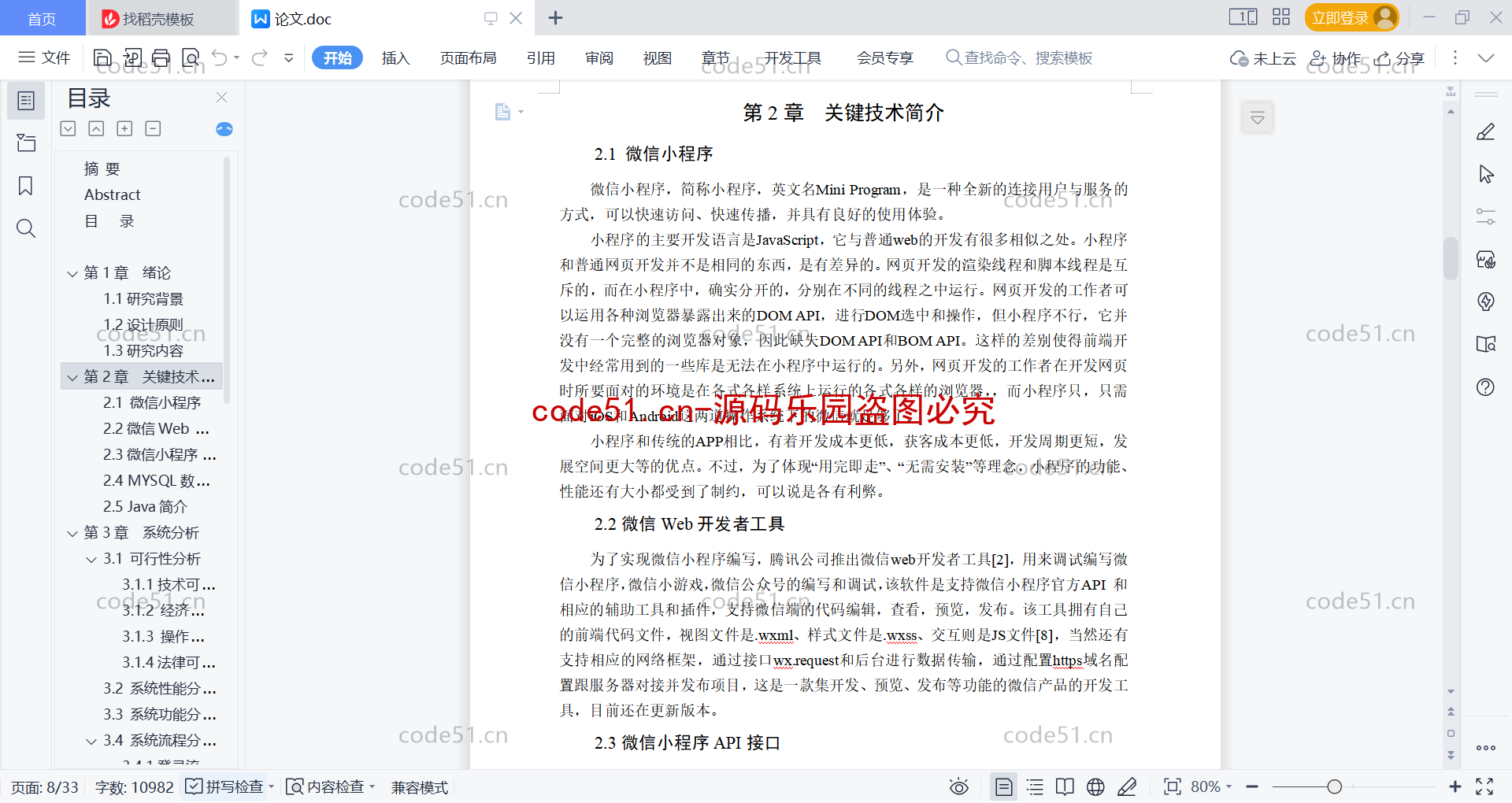Screen dimensions: 1512x803
Task: Collapse the 3.1 可行性分析 outline node
Action: (x=91, y=559)
